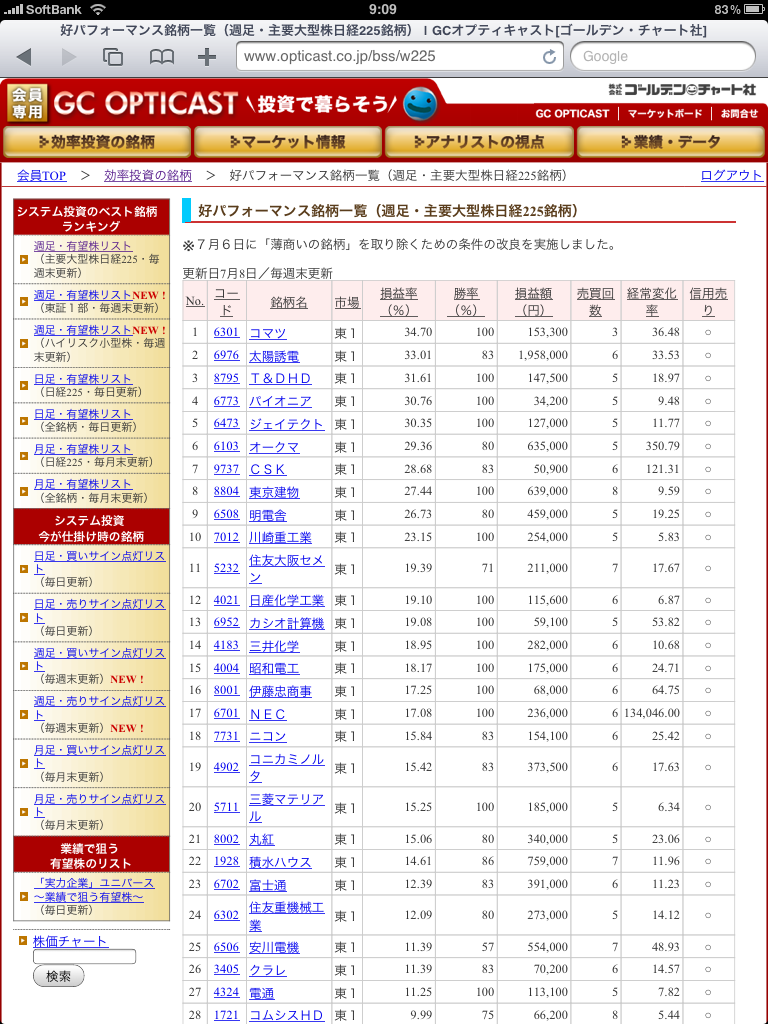Open the 太陽誘電 stock link
768x1024 pixels.
coord(274,356)
